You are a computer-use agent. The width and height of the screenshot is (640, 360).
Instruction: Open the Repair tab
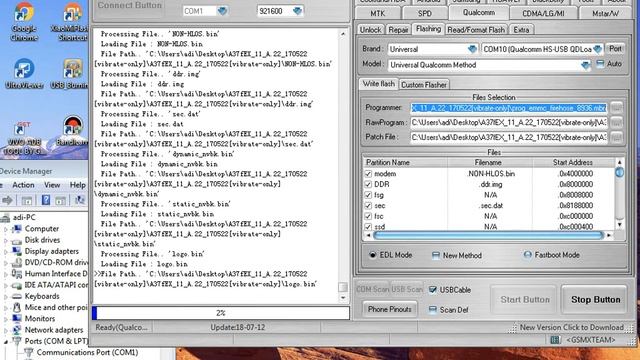click(398, 30)
